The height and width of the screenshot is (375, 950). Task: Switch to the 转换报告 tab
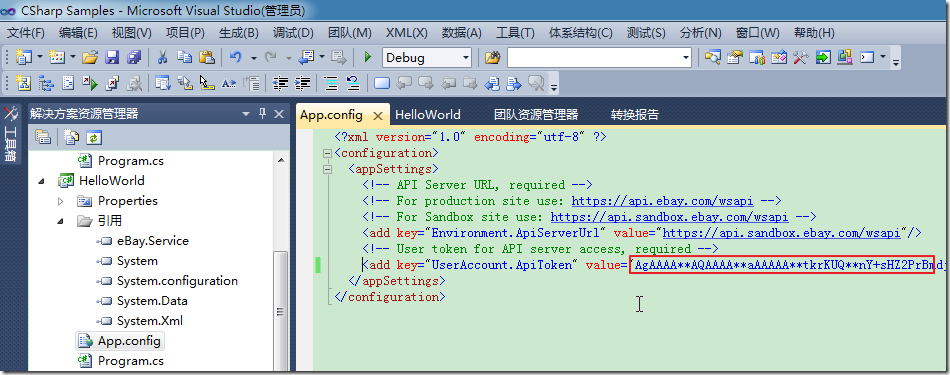coord(634,114)
